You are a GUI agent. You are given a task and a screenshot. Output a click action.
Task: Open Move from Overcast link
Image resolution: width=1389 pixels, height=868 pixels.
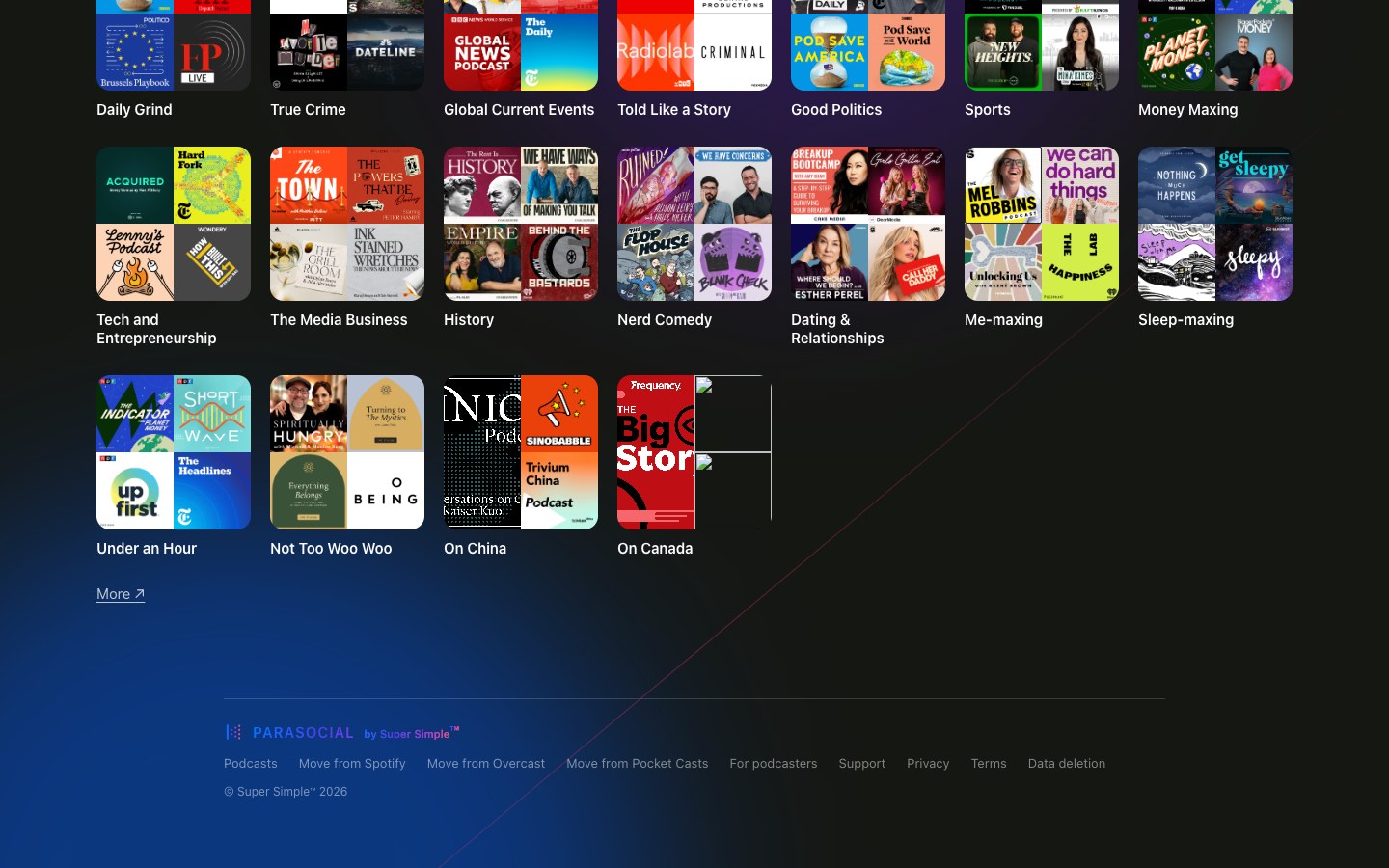click(486, 763)
